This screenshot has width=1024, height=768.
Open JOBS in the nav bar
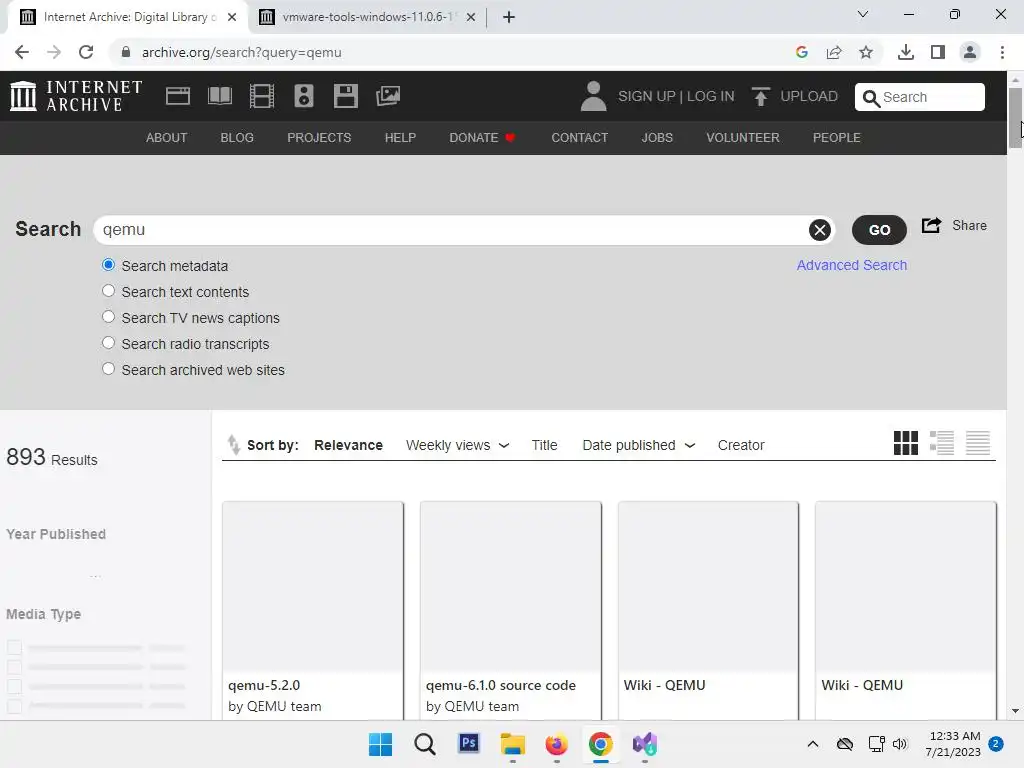657,138
